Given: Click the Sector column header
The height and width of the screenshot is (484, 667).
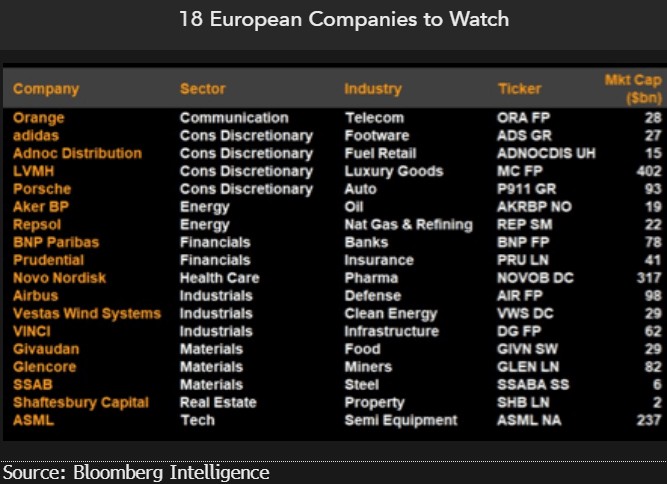Looking at the screenshot, I should (202, 89).
